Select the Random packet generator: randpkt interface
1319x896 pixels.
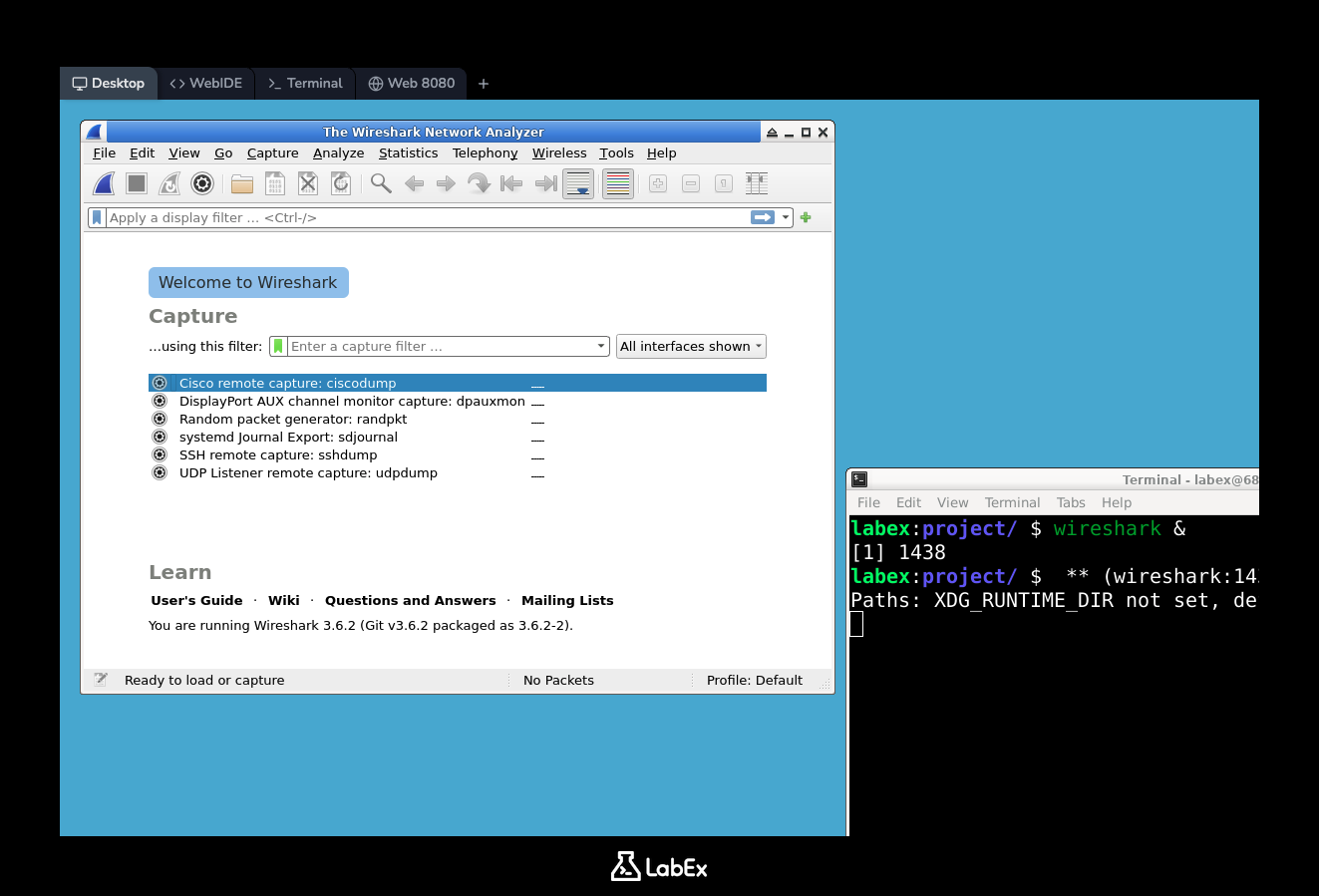point(292,419)
